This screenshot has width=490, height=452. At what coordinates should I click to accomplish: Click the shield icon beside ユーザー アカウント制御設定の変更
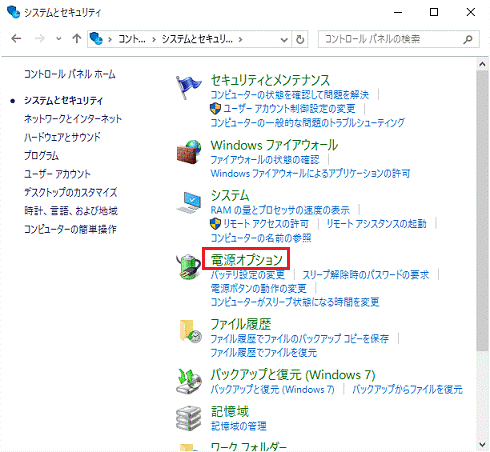tap(215, 109)
